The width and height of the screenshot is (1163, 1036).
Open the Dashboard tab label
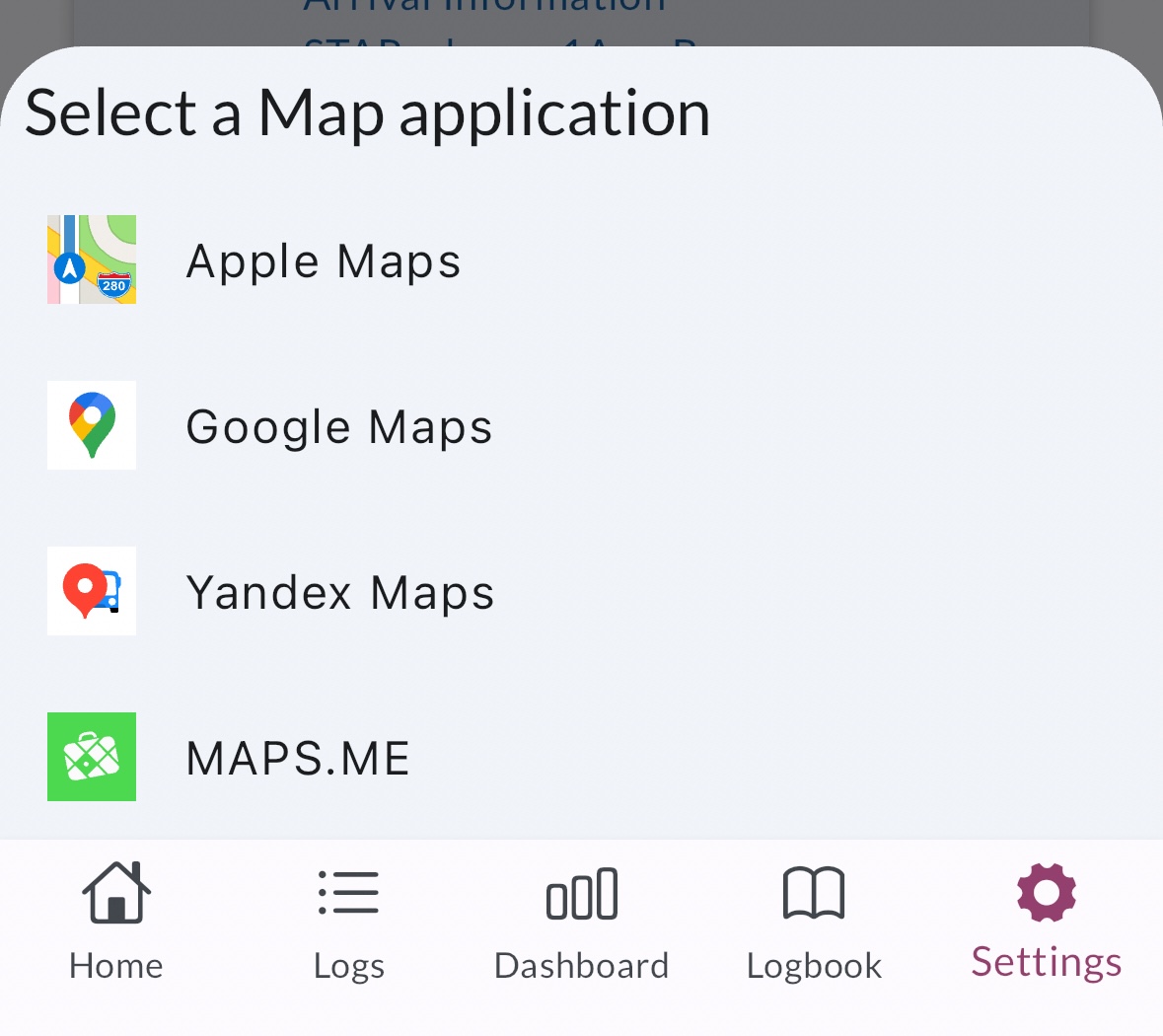coord(581,965)
